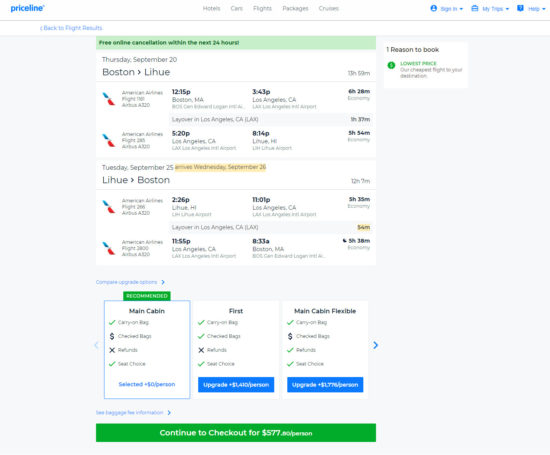Click the Main Cabin Flexible title
Viewport: 550px width, 455px height.
325,311
